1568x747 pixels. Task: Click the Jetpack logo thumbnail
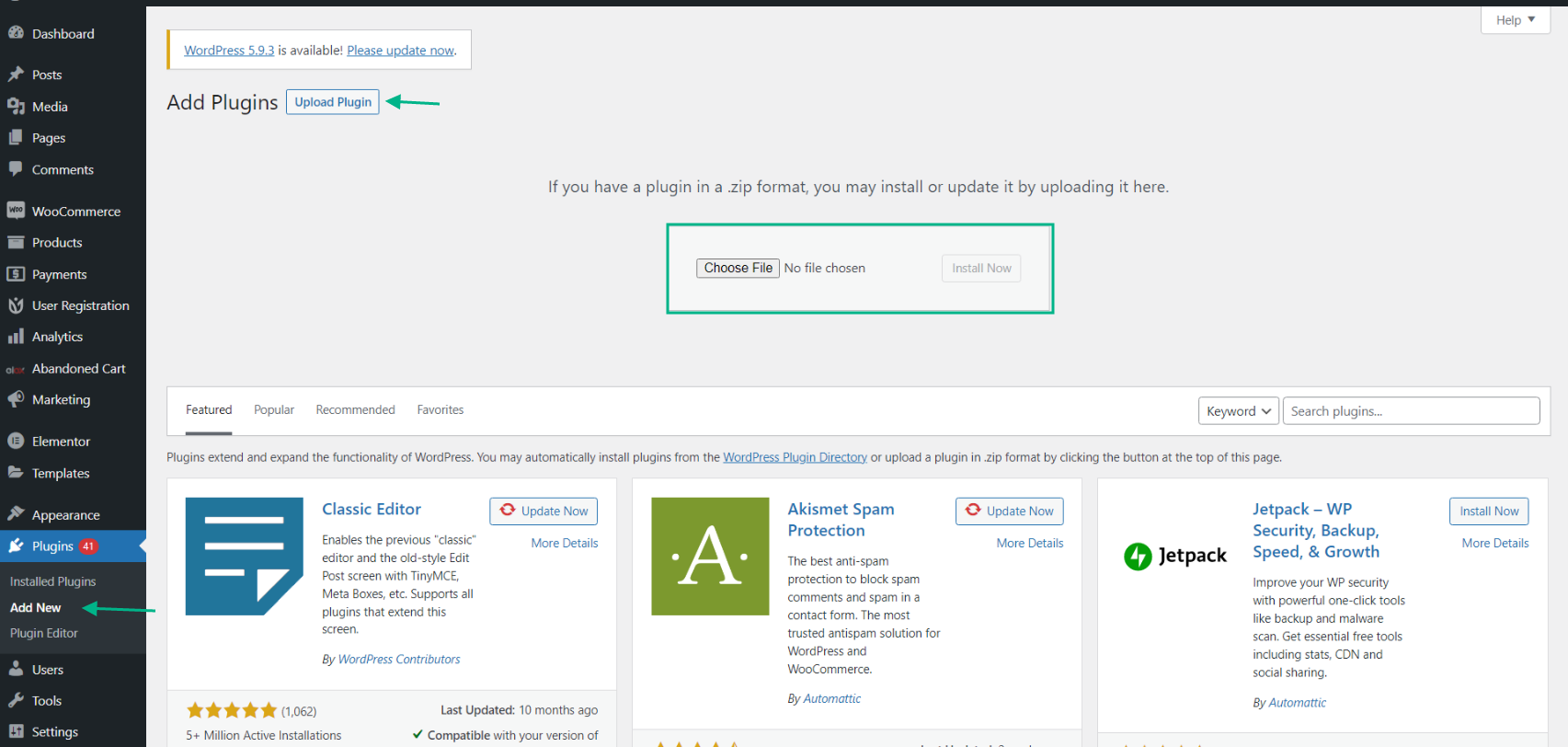pos(1175,556)
